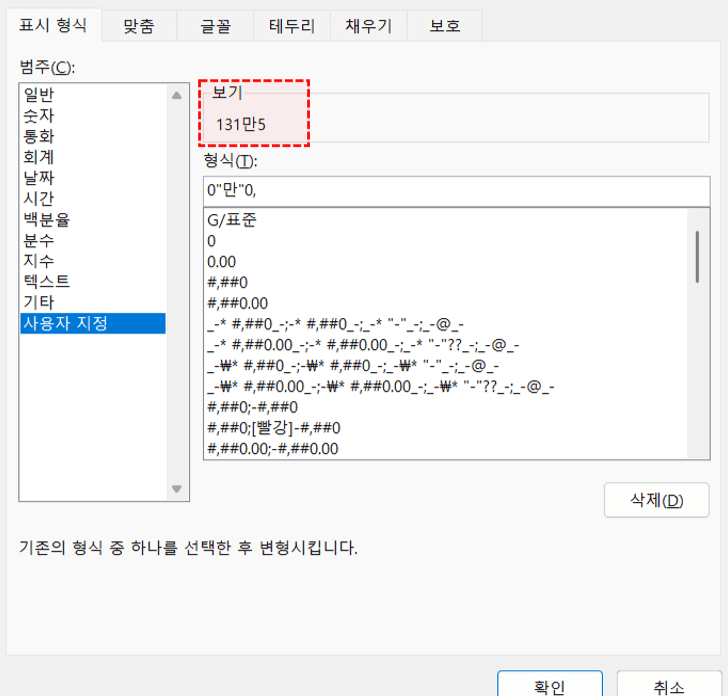Select 텍스트 category

pos(93,281)
